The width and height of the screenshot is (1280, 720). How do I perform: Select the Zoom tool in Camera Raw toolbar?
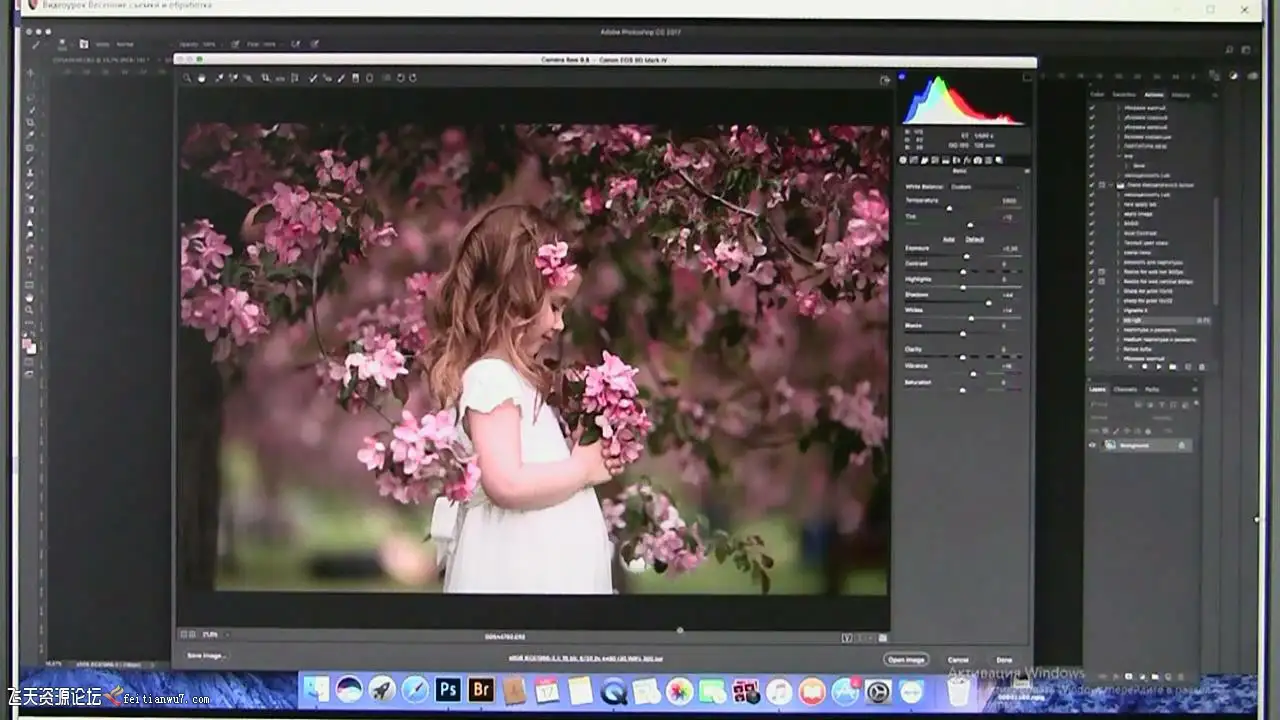(x=187, y=78)
